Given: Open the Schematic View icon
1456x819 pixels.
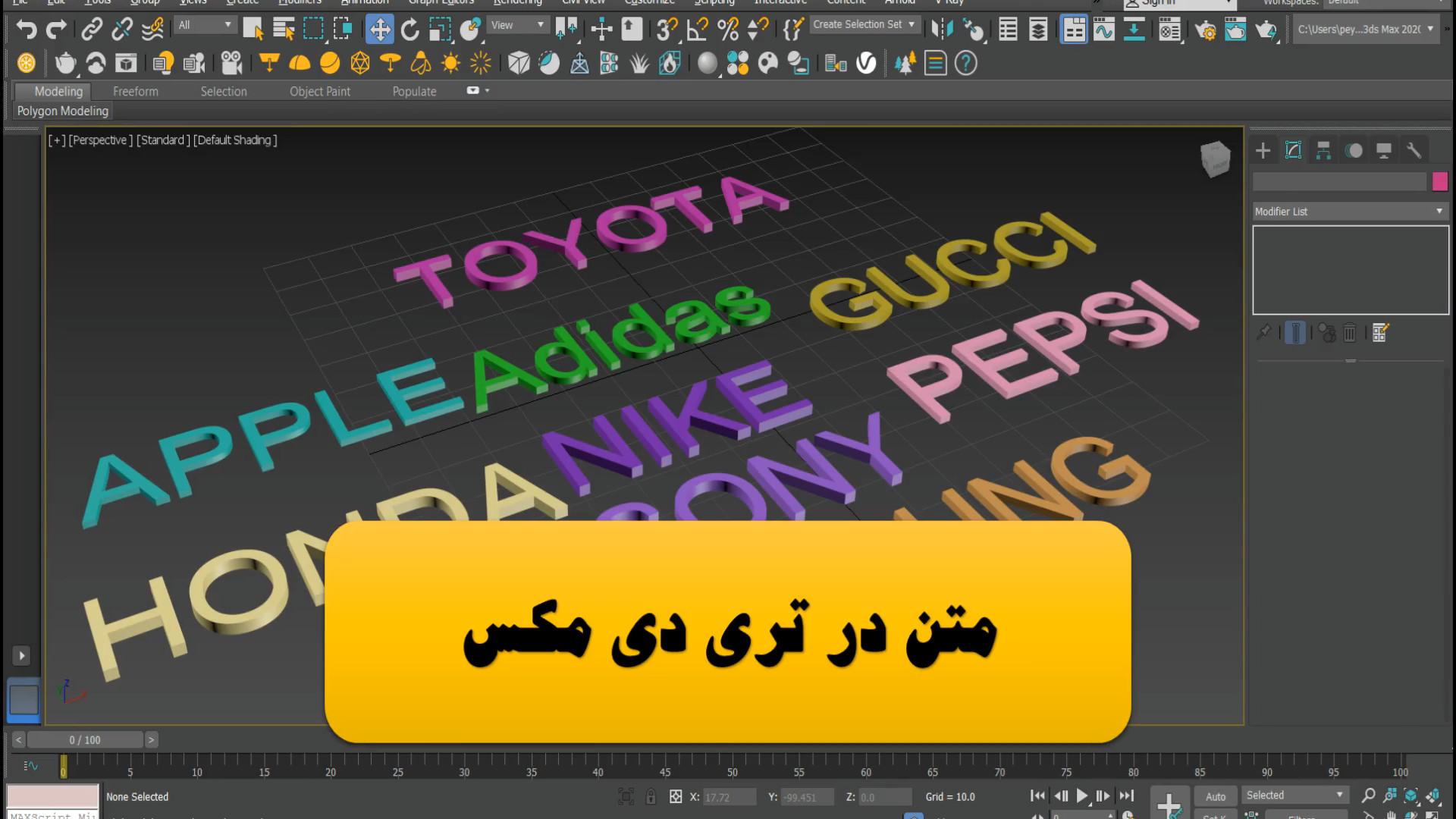Looking at the screenshot, I should [1134, 30].
